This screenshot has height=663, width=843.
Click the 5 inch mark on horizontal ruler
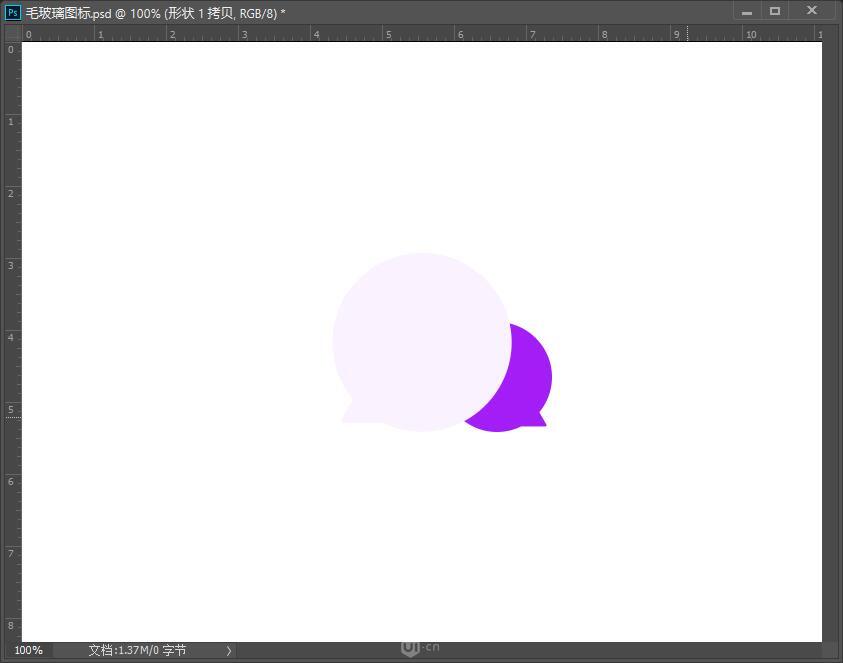[x=389, y=33]
